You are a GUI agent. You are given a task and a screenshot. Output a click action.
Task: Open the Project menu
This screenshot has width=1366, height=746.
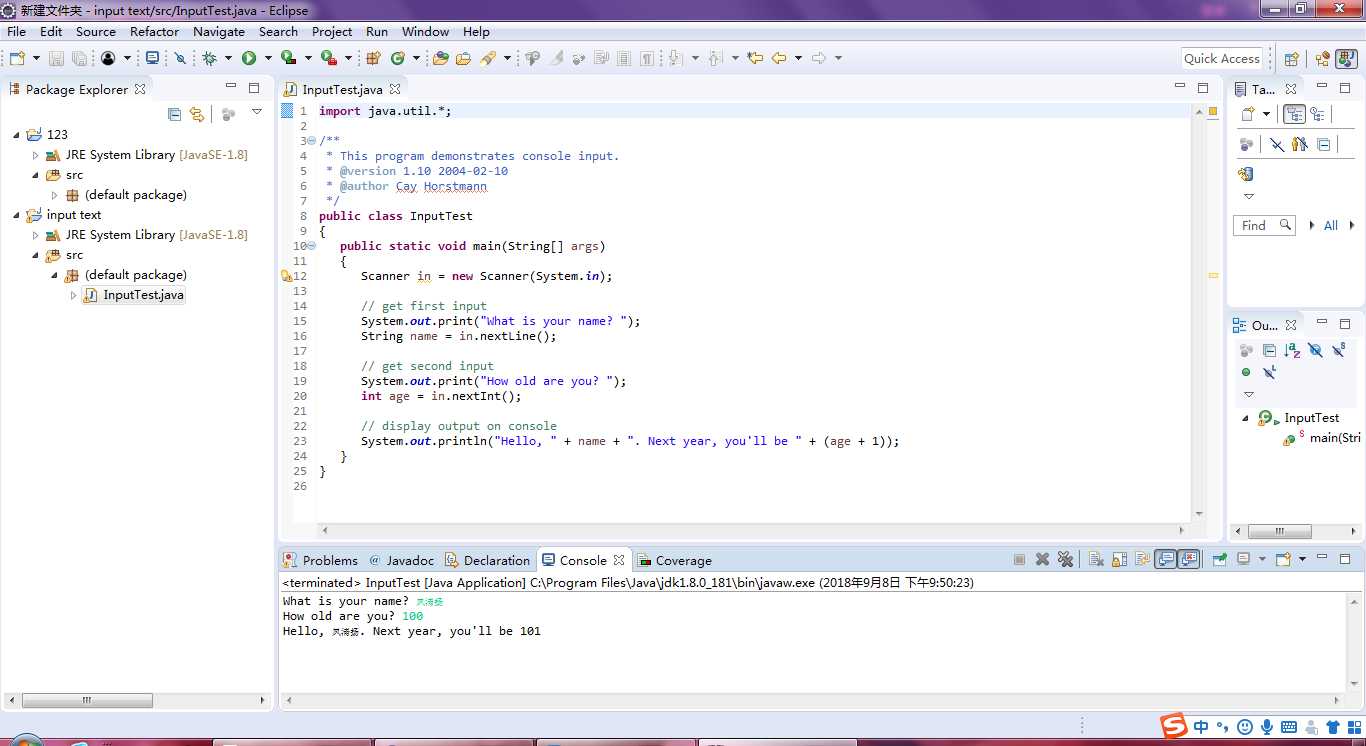(x=332, y=31)
